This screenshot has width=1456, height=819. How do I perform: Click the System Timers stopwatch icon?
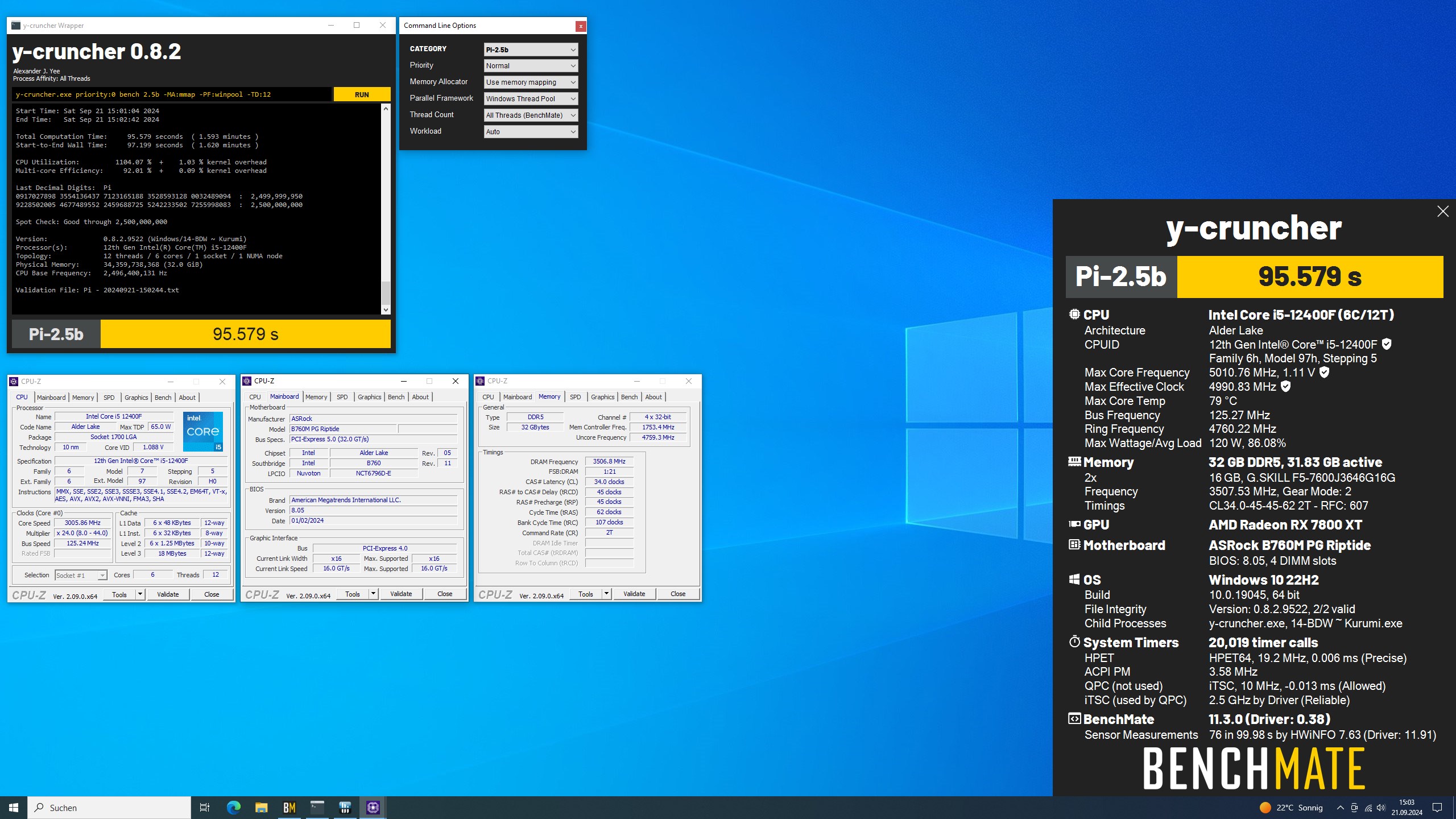1074,642
